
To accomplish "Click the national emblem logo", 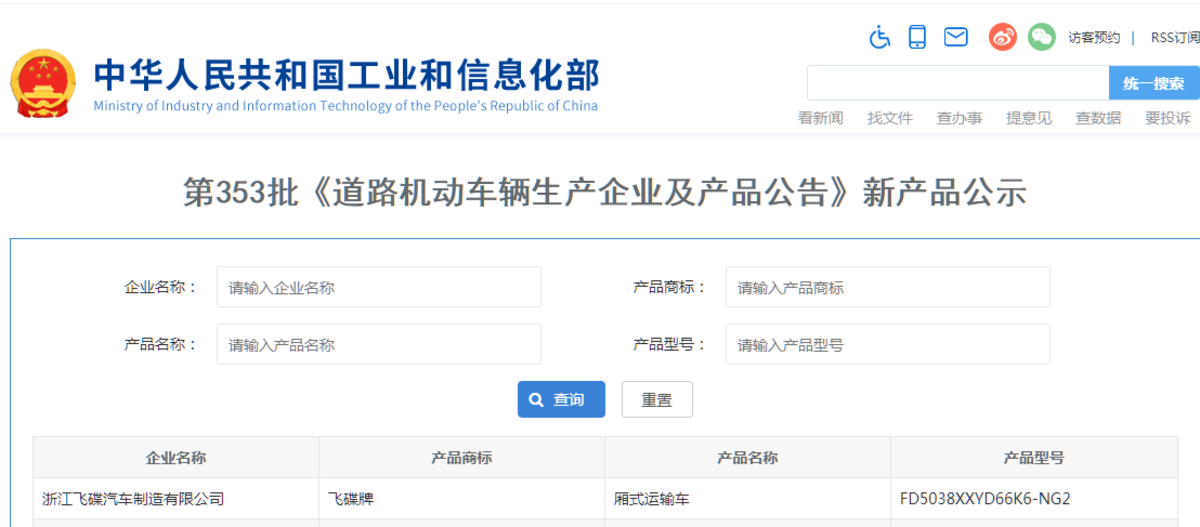I will (43, 82).
